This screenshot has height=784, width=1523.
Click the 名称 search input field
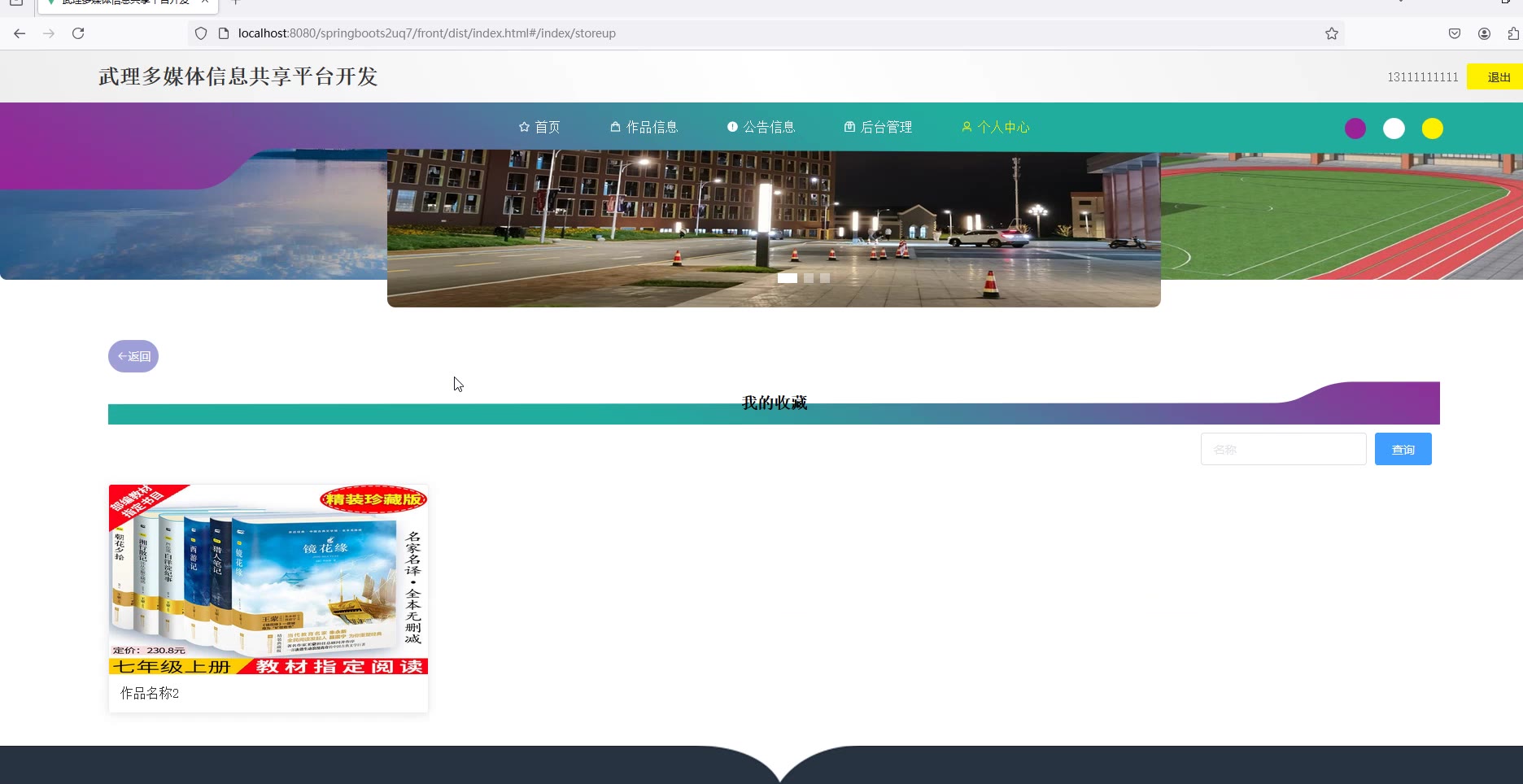[x=1283, y=449]
